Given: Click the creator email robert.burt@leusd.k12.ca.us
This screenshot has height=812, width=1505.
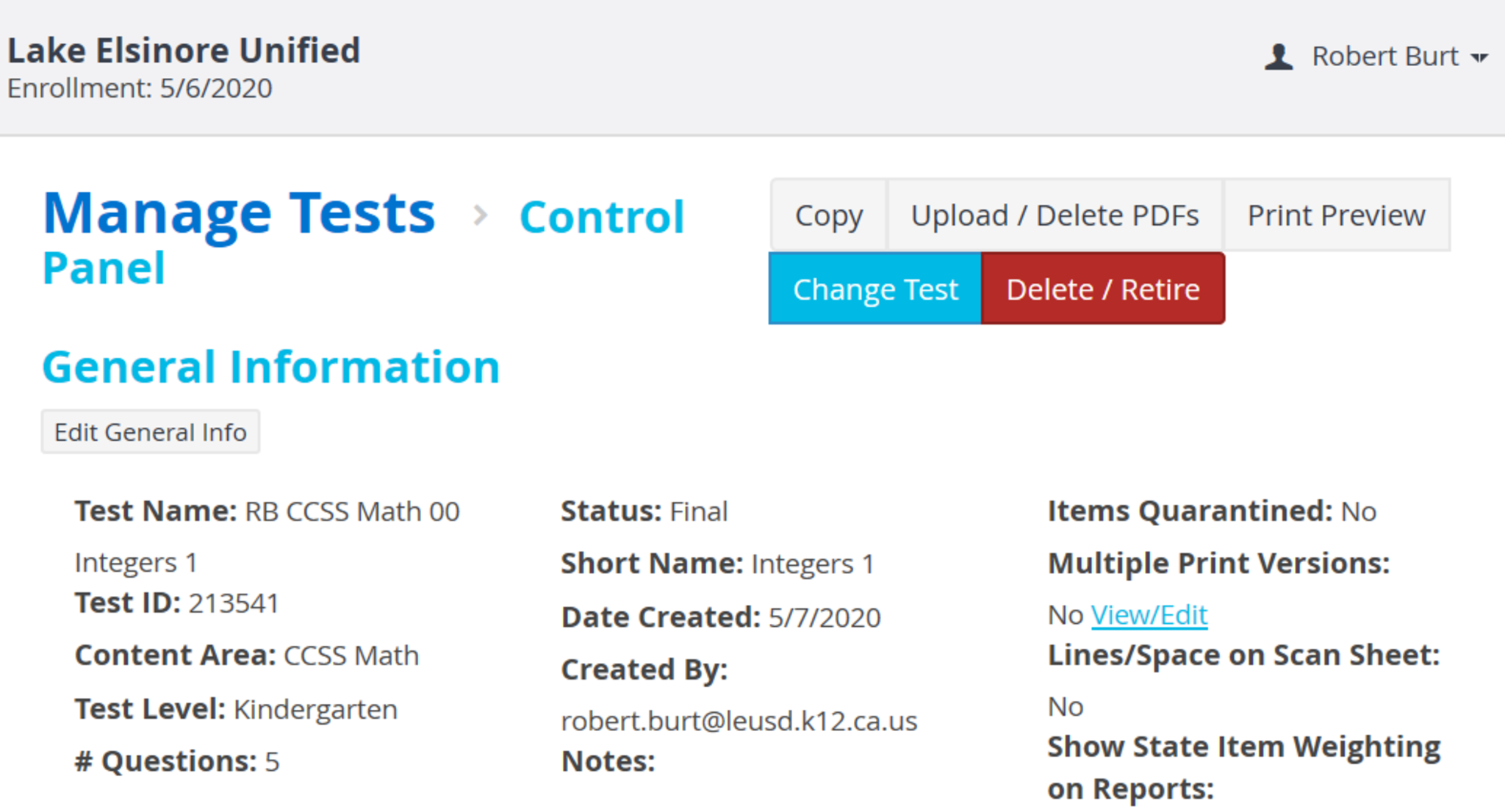Looking at the screenshot, I should (x=739, y=721).
